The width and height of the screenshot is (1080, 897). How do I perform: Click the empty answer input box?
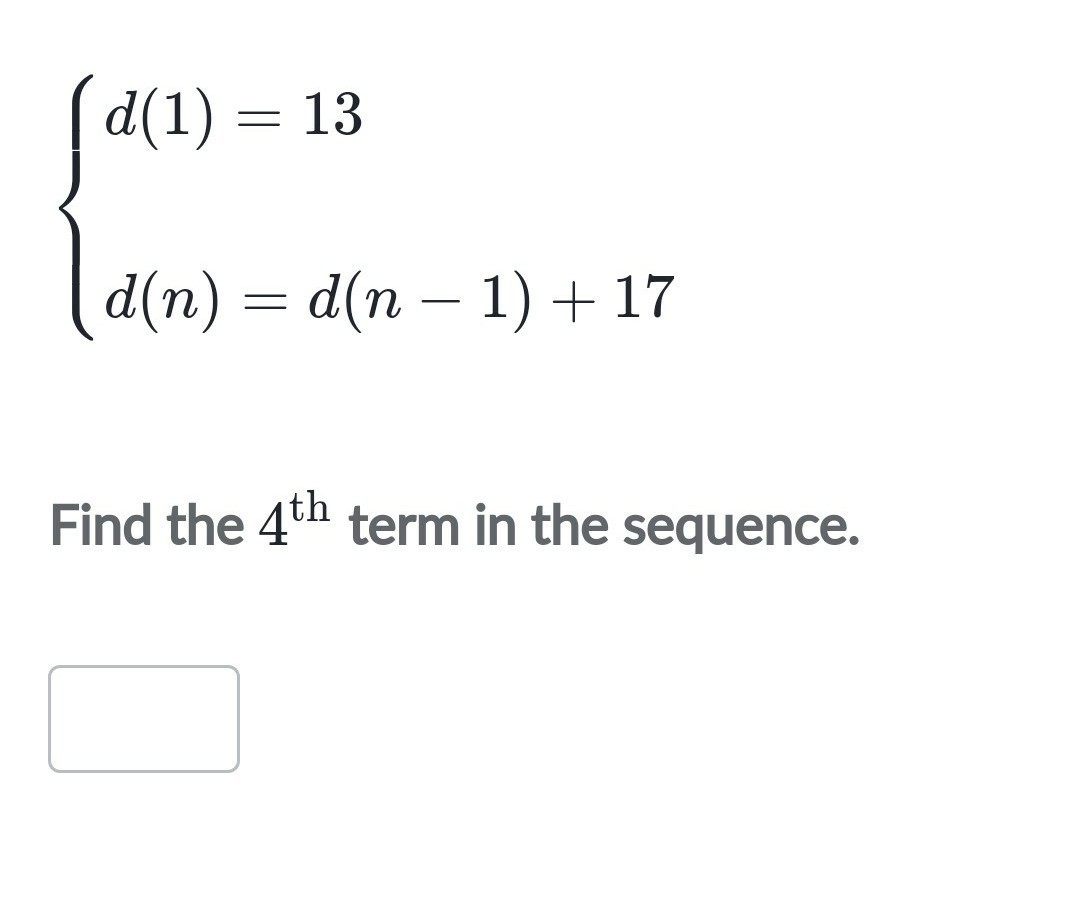point(144,719)
